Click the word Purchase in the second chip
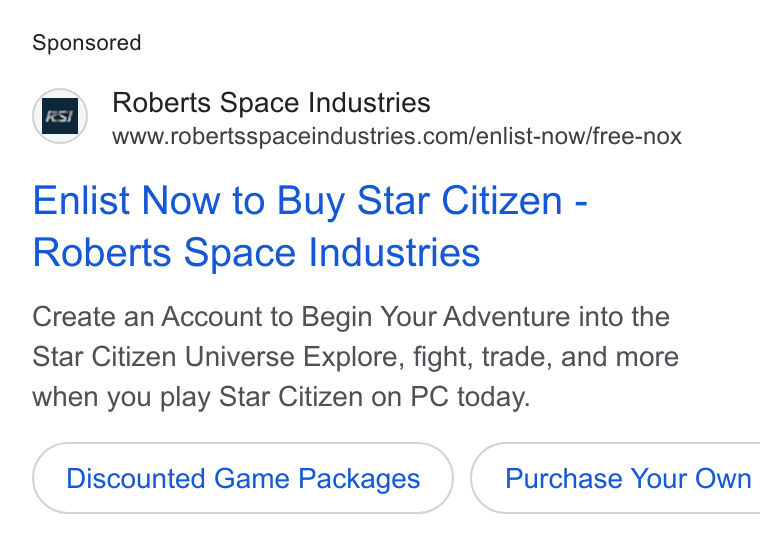This screenshot has height=546, width=760. (x=563, y=479)
